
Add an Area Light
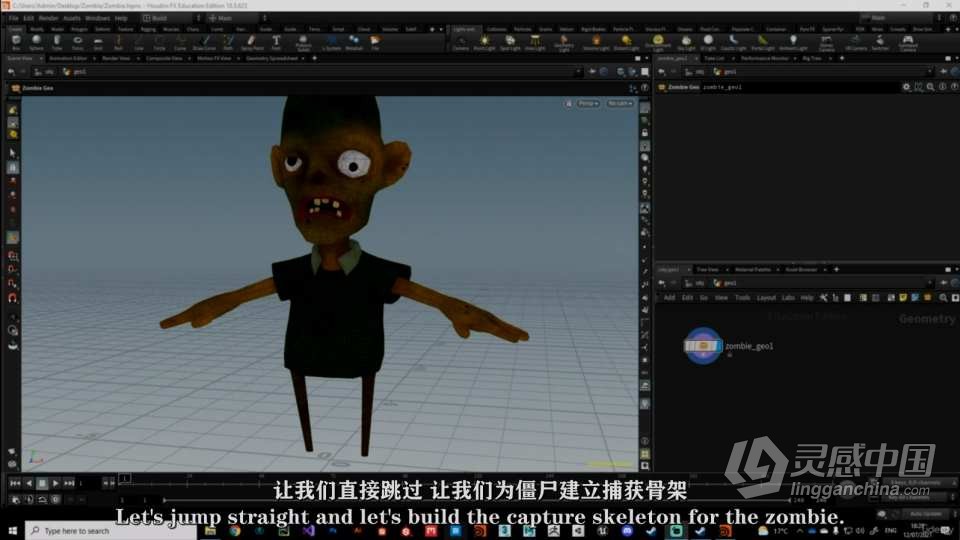[x=535, y=42]
